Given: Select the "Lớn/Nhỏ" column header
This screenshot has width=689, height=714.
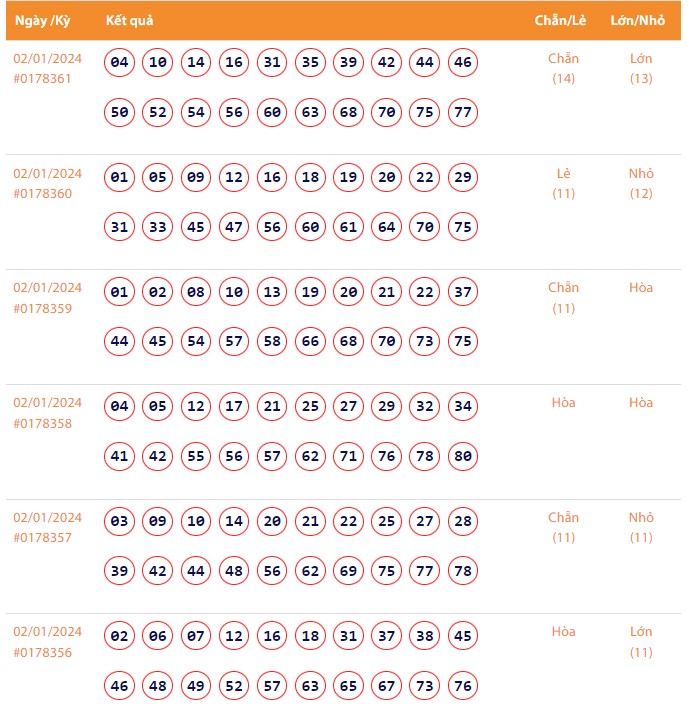Looking at the screenshot, I should 639,20.
